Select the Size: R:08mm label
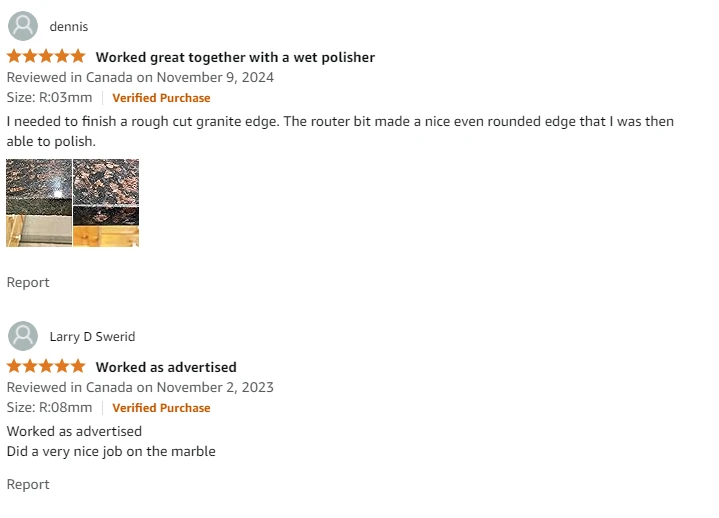719x518 pixels. (50, 407)
